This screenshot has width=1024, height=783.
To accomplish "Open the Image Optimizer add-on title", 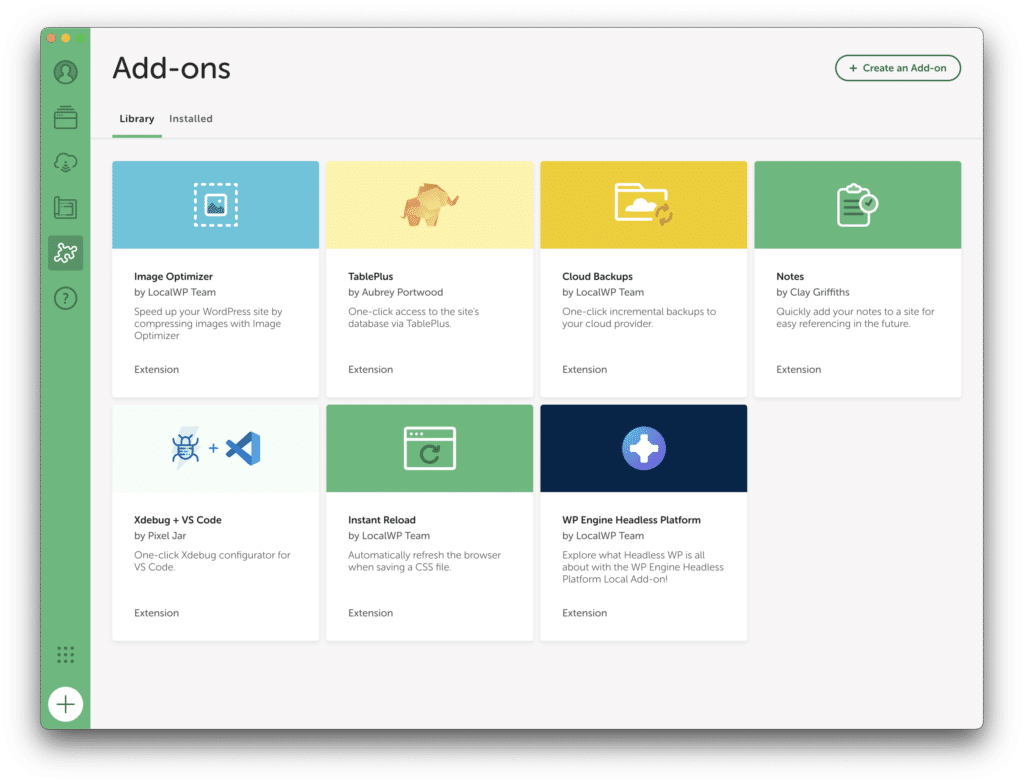I will point(174,276).
